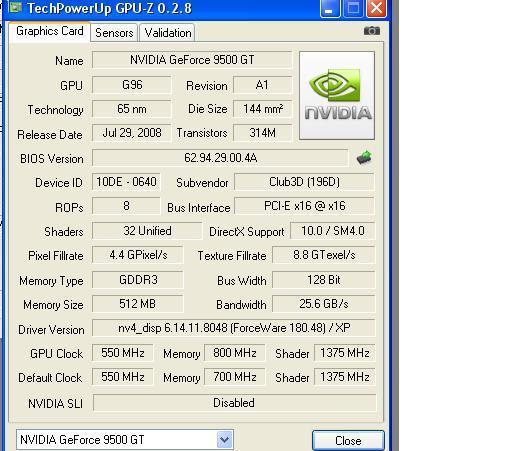
Task: Click the 'Die Size' label
Action: click(208, 109)
